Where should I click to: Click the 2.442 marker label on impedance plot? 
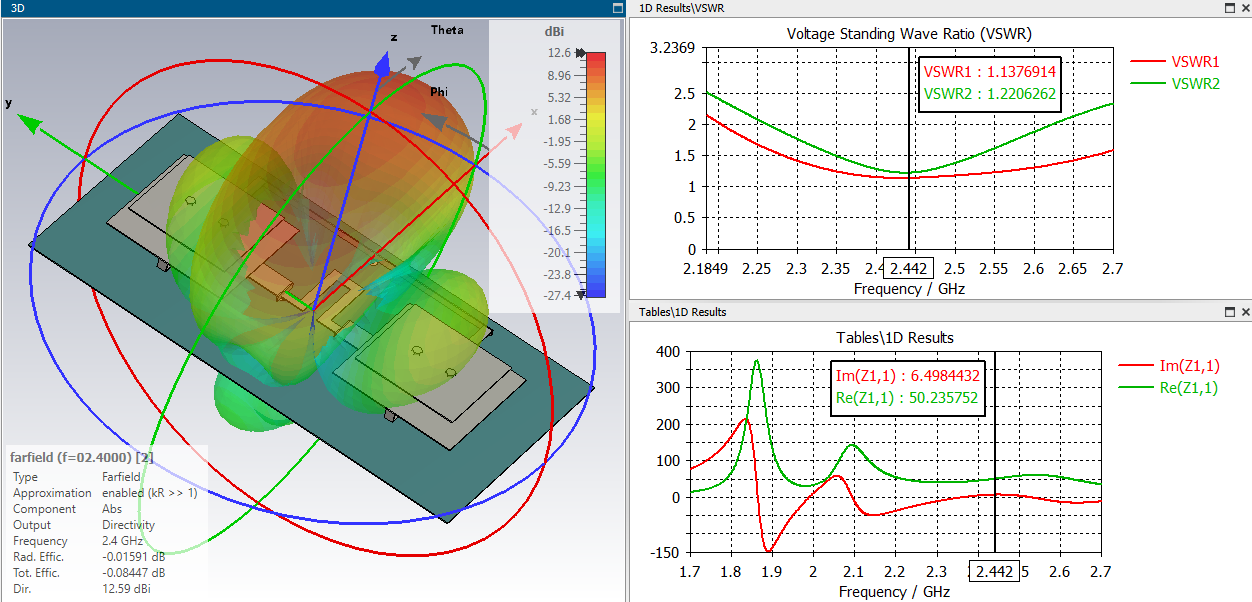(x=995, y=571)
